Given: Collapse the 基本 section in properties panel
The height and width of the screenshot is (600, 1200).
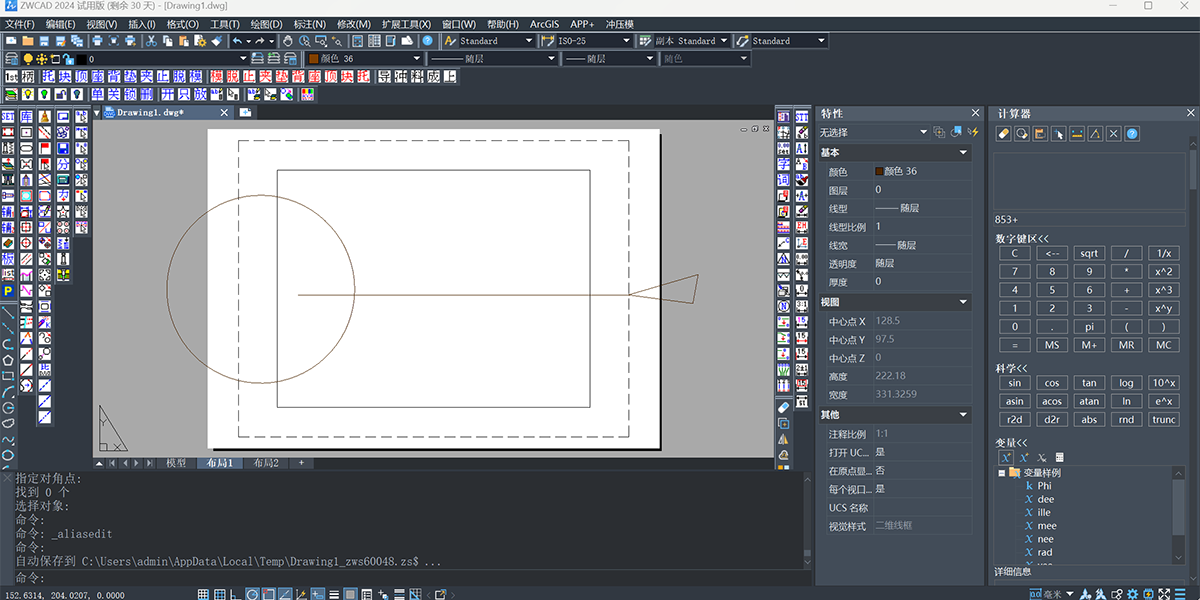Looking at the screenshot, I should coord(963,153).
